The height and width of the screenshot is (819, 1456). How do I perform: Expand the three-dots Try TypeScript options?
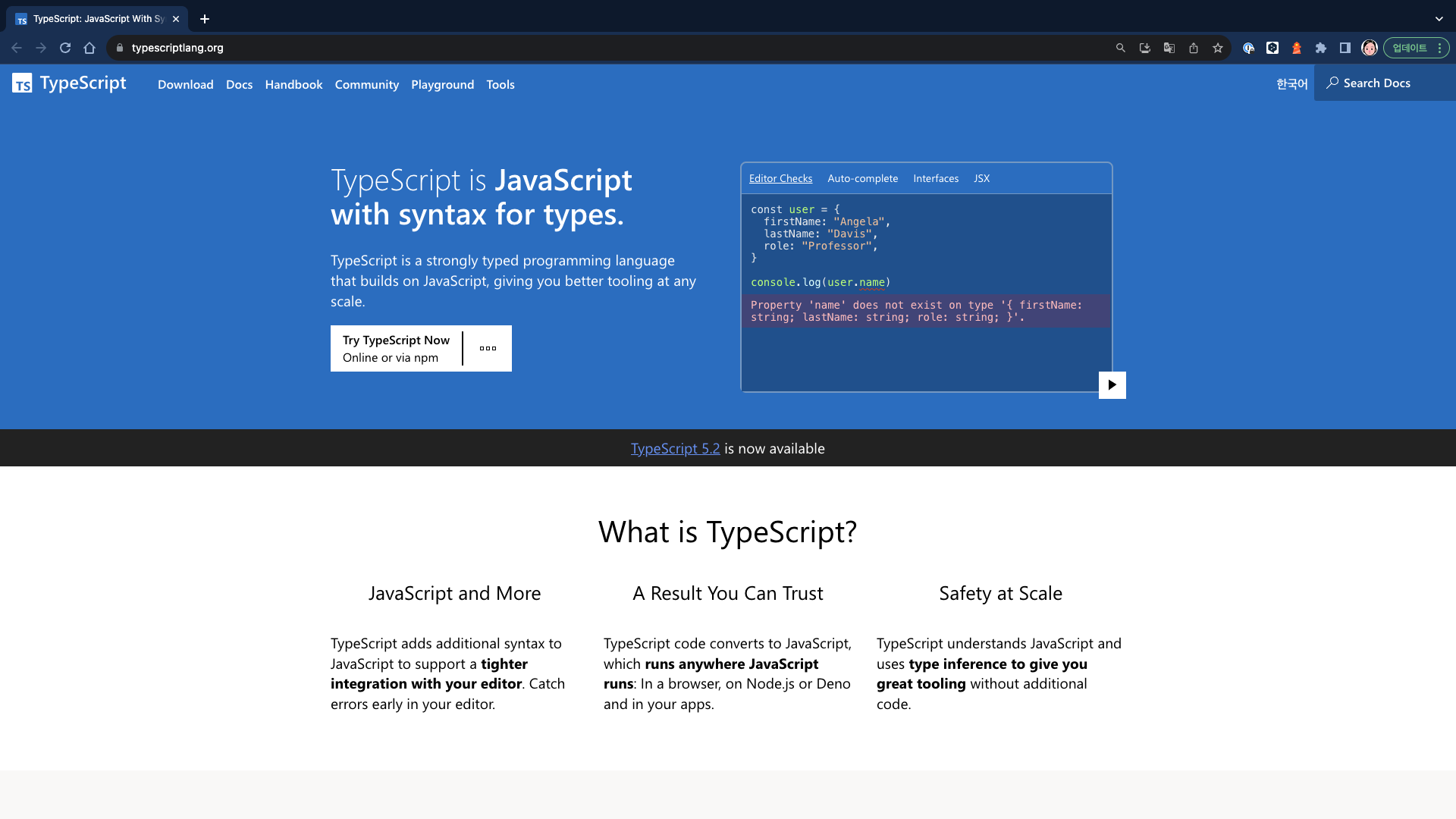pyautogui.click(x=488, y=349)
